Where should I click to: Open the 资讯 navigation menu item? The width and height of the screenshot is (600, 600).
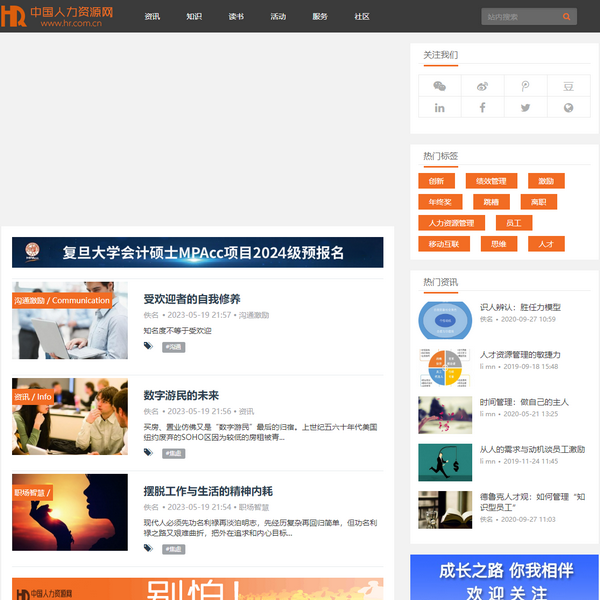click(x=152, y=17)
